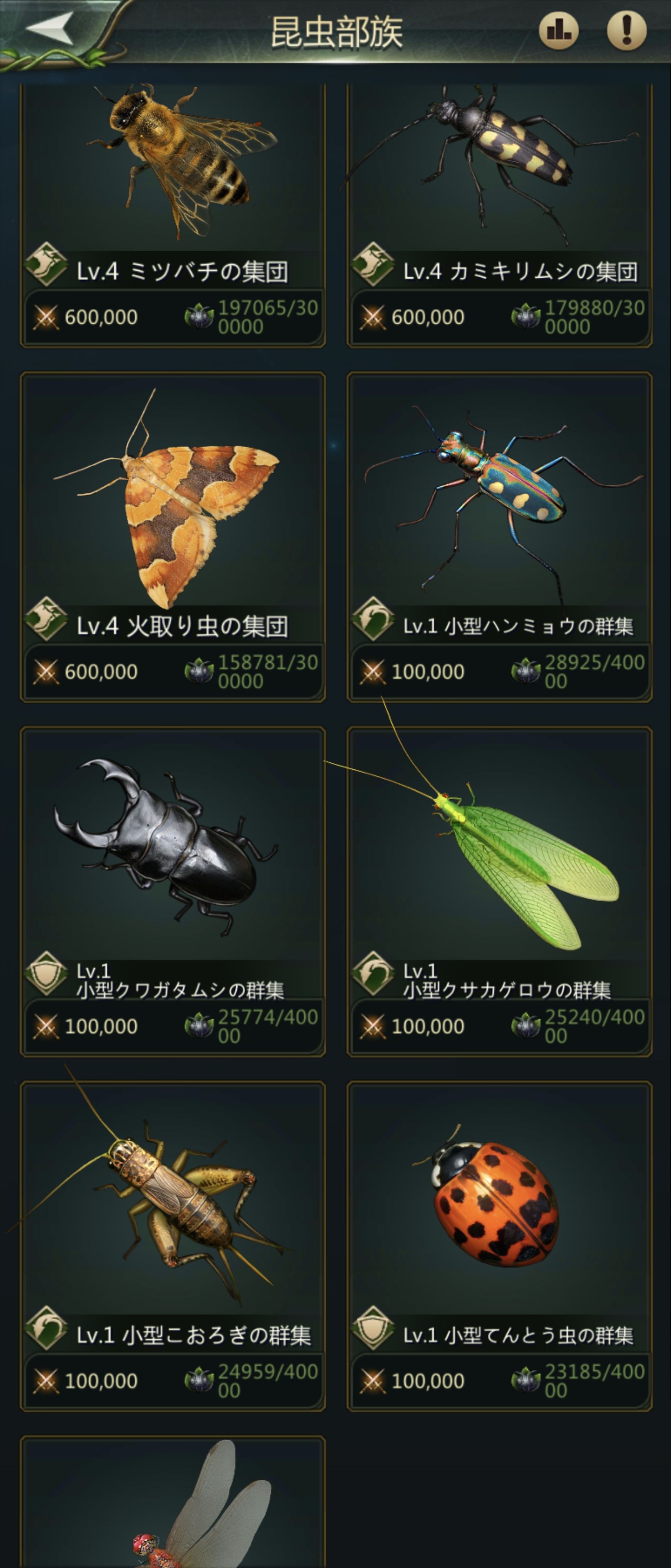Image resolution: width=671 pixels, height=1568 pixels.
Task: Tap the ミツバチの集団 type badge icon
Action: (46, 263)
